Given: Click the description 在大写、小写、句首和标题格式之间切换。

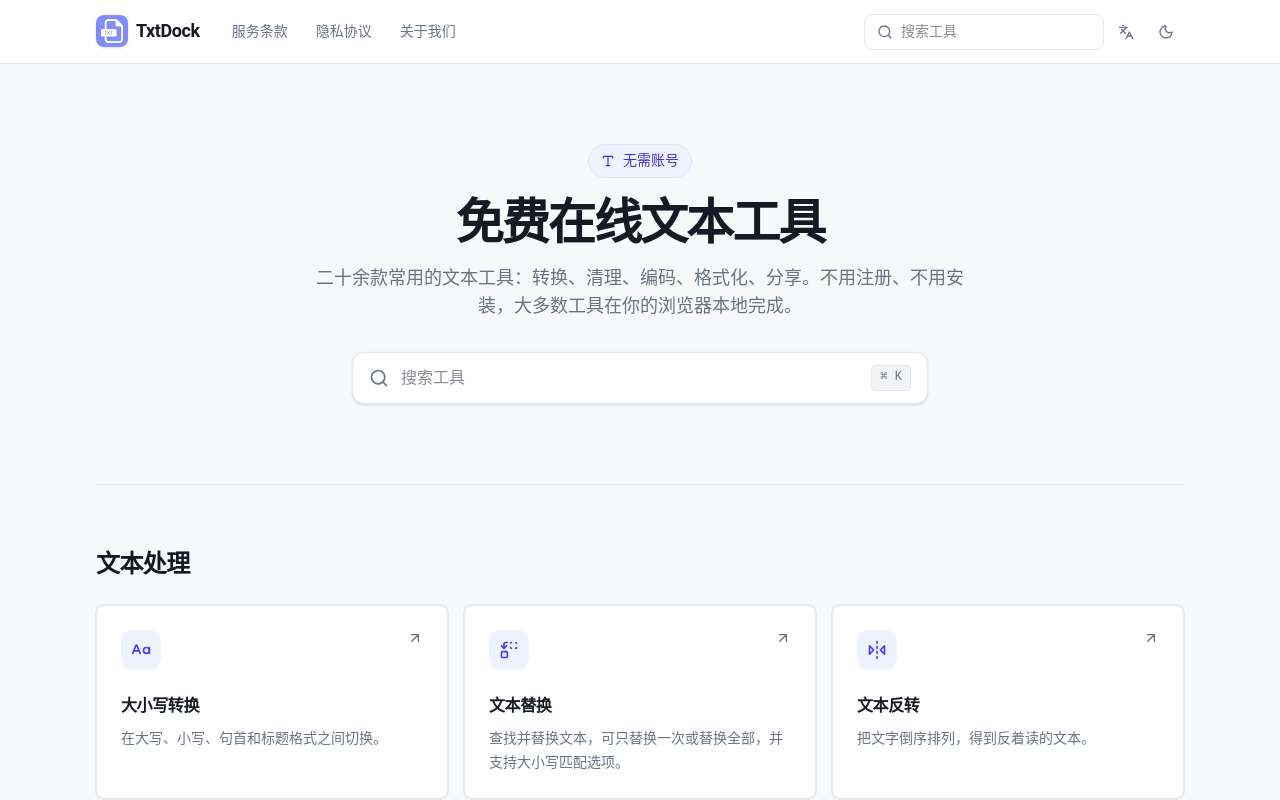Looking at the screenshot, I should pyautogui.click(x=254, y=739).
